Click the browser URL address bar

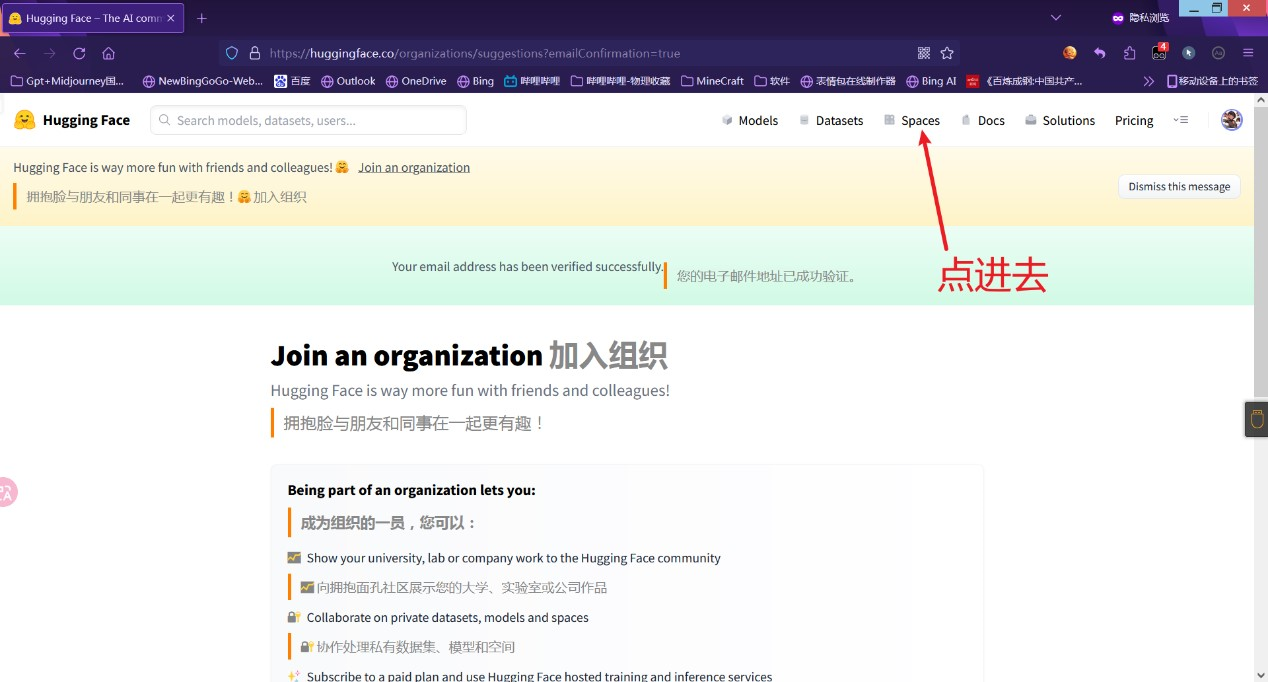tap(590, 53)
